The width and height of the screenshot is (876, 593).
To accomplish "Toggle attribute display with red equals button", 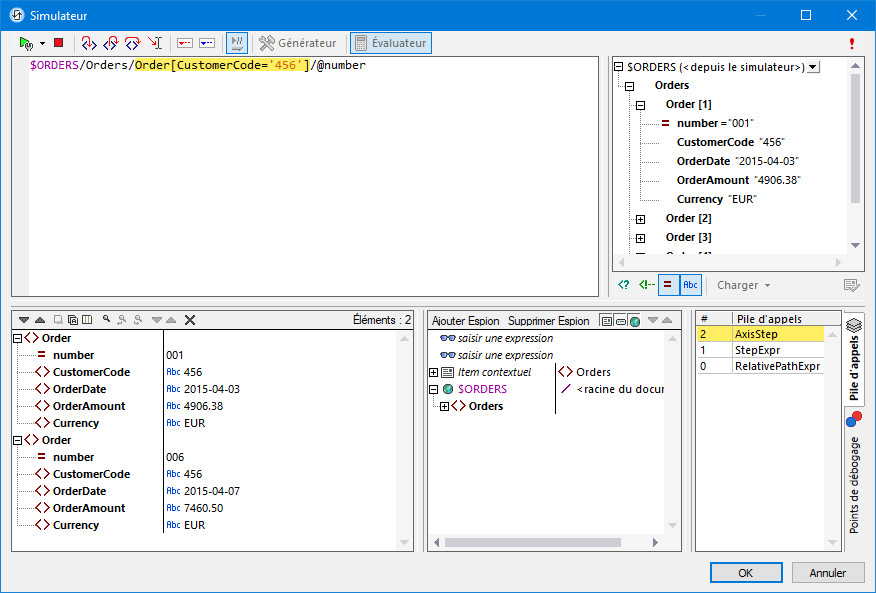I will (x=668, y=285).
